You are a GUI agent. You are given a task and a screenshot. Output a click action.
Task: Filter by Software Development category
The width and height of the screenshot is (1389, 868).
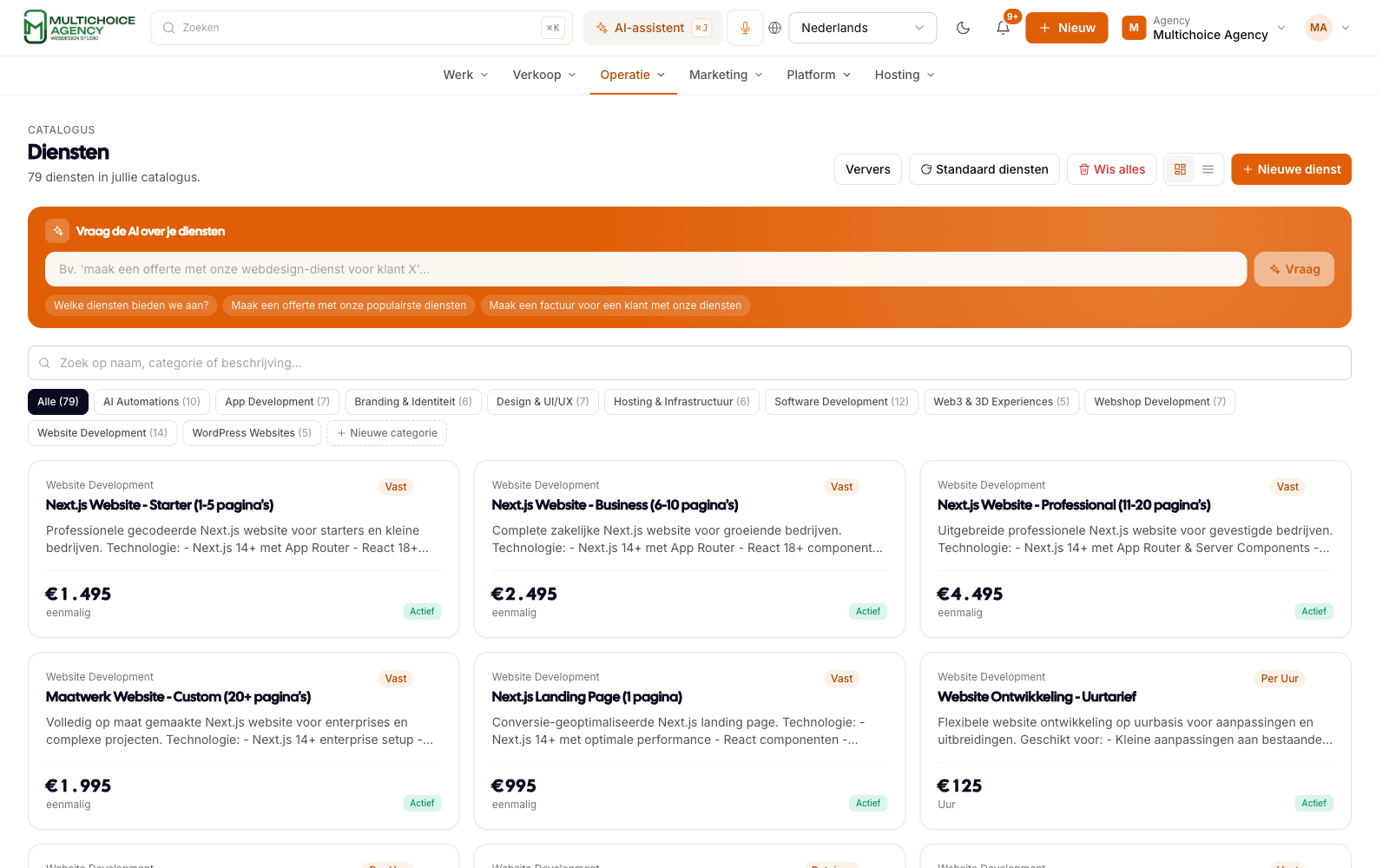(x=841, y=402)
